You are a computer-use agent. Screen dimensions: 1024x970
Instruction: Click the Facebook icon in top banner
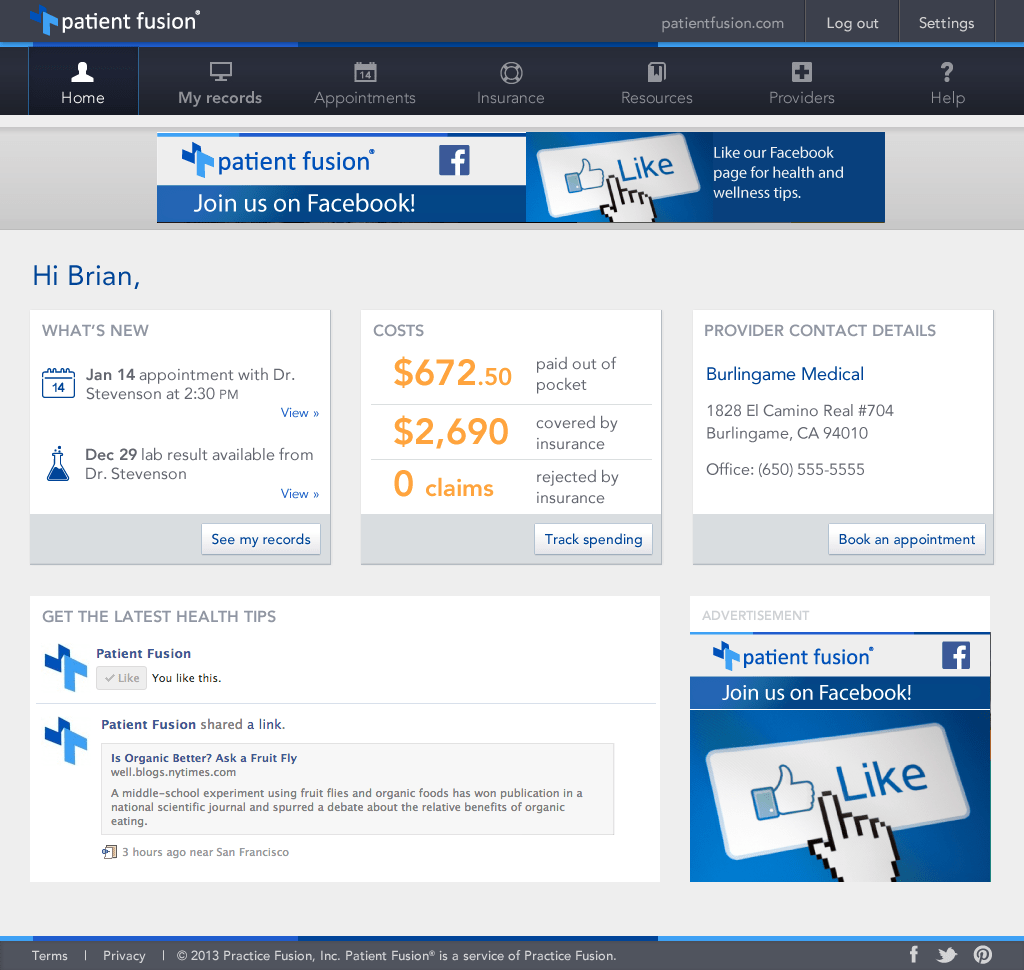coord(454,160)
